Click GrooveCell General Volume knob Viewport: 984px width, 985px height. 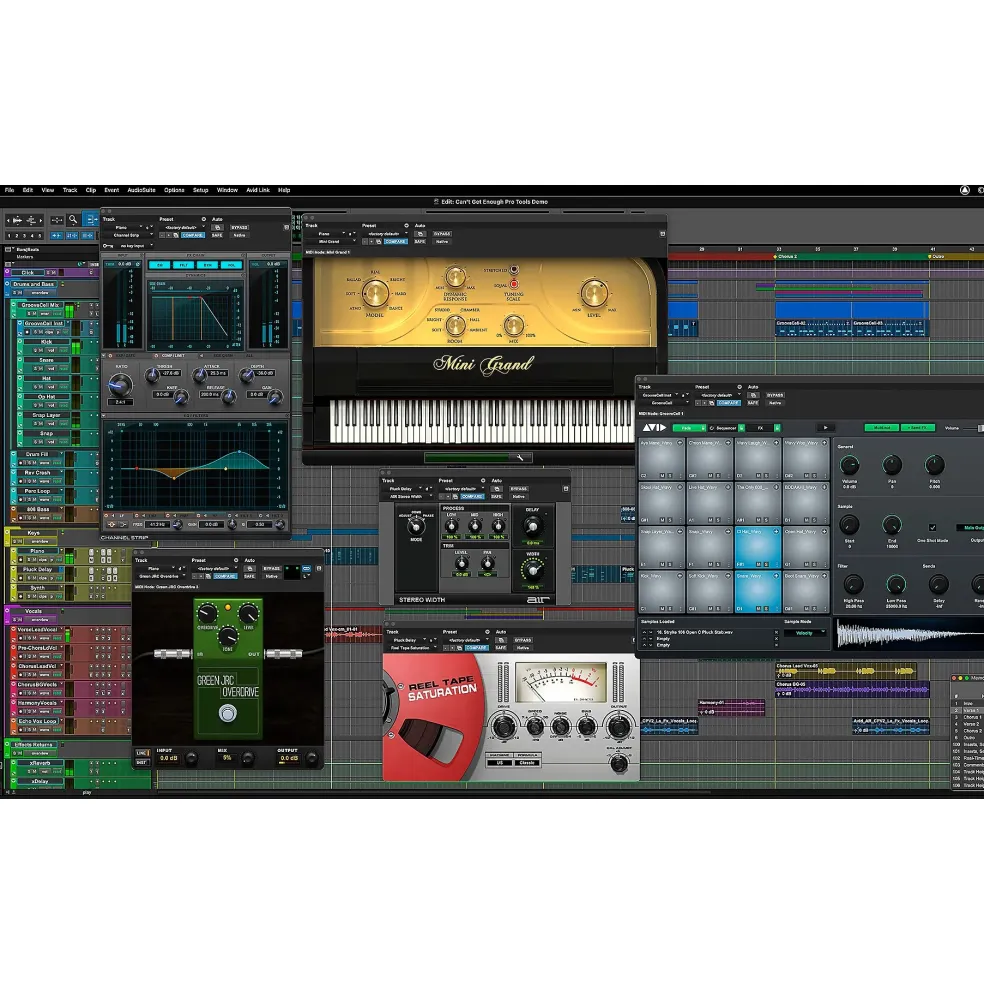(x=850, y=465)
